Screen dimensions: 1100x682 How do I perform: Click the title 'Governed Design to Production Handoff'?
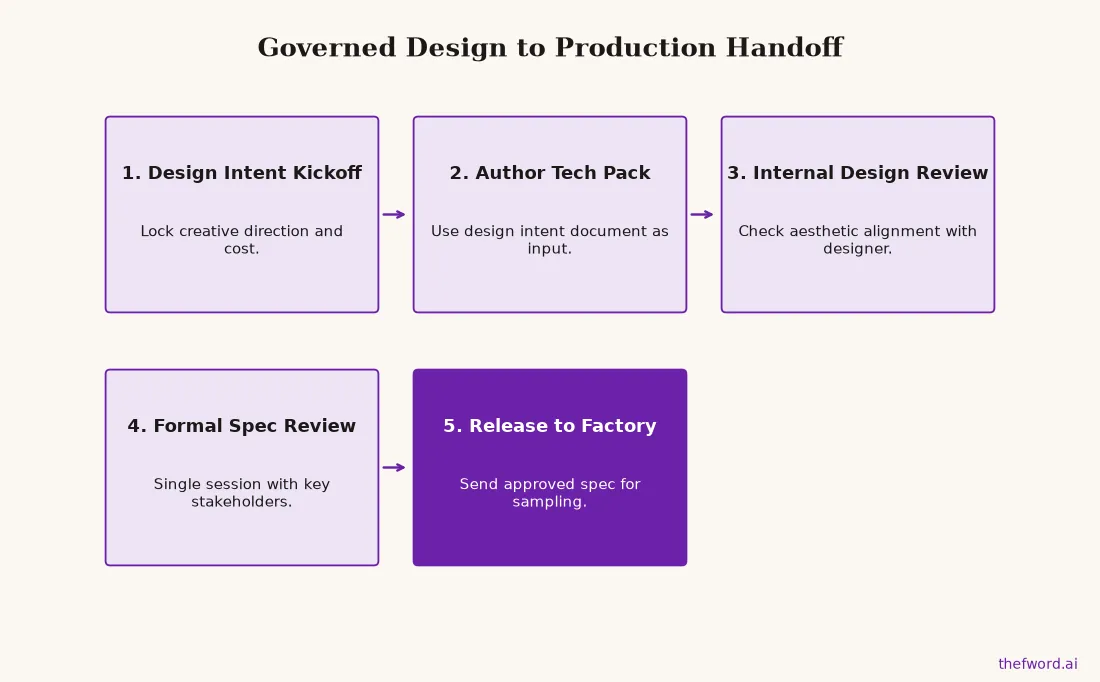[x=550, y=48]
